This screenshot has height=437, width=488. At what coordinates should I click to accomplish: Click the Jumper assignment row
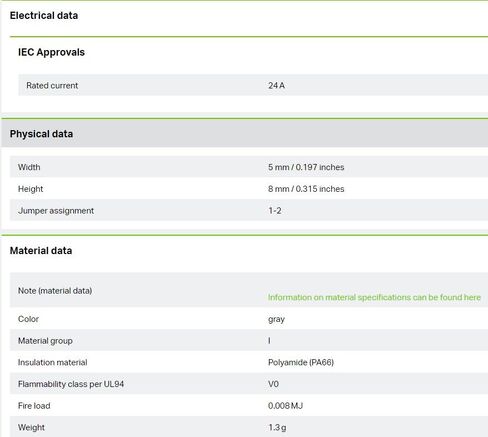click(249, 211)
